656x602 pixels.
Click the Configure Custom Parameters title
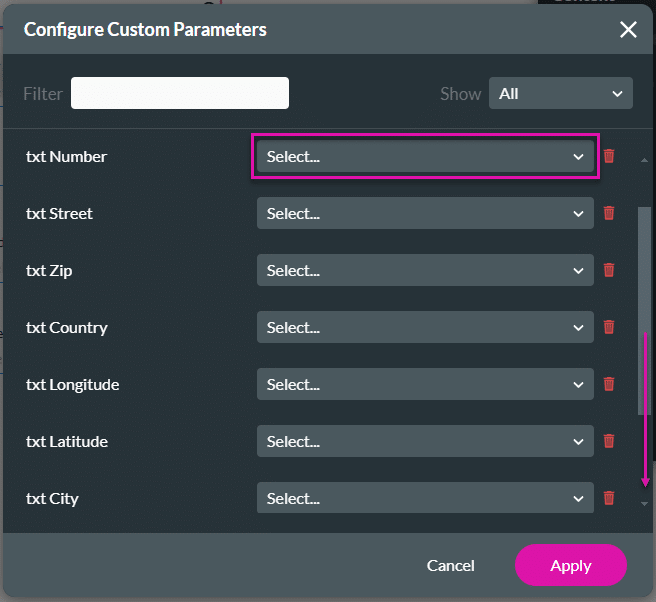point(145,30)
